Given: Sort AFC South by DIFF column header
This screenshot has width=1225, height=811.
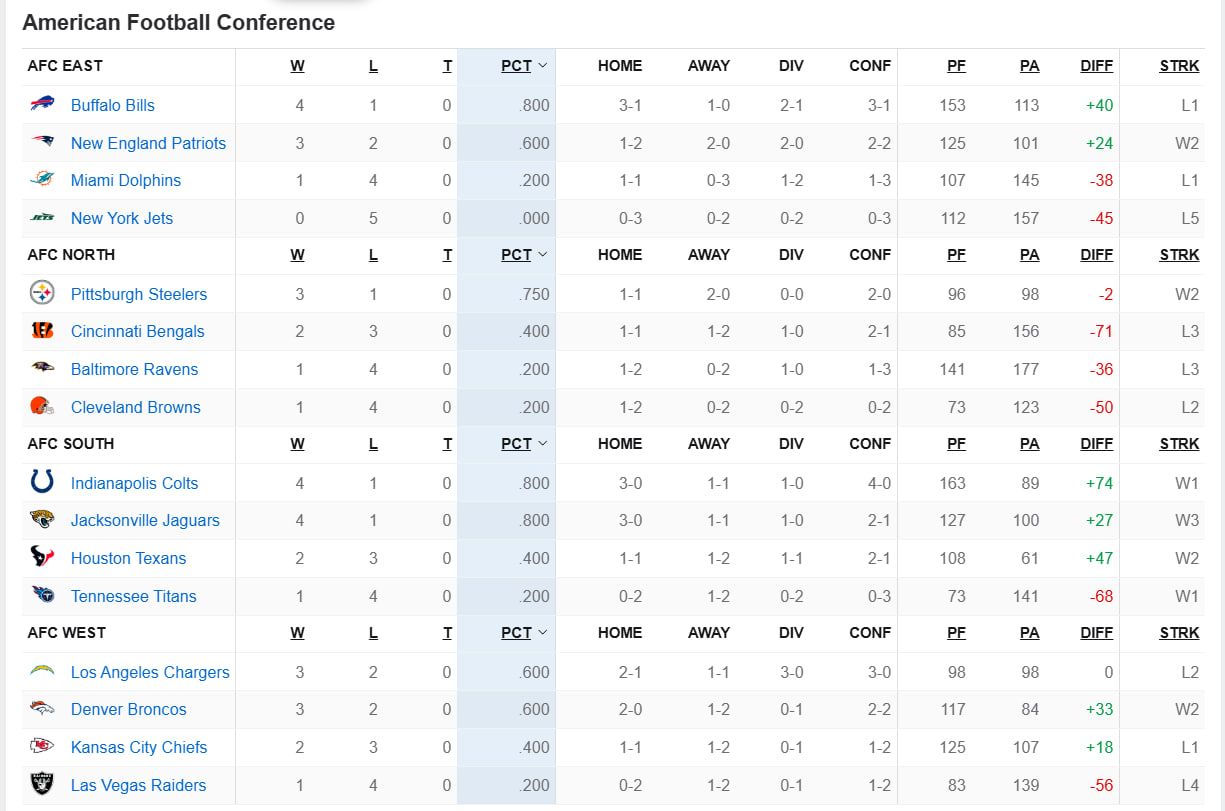Looking at the screenshot, I should [1096, 444].
